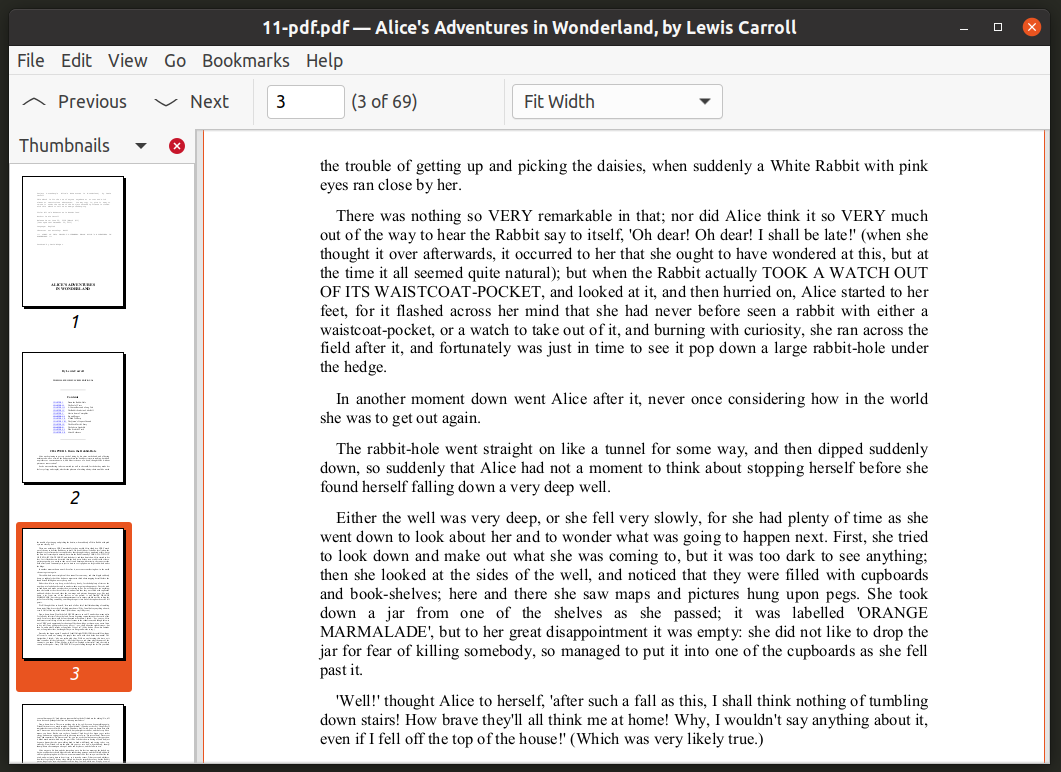Click the words 'ORANGE MARMALADE' in the text
1061x772 pixels.
coord(624,622)
